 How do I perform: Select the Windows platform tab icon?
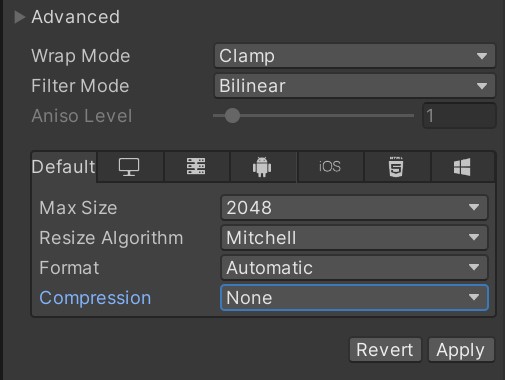pyautogui.click(x=462, y=167)
